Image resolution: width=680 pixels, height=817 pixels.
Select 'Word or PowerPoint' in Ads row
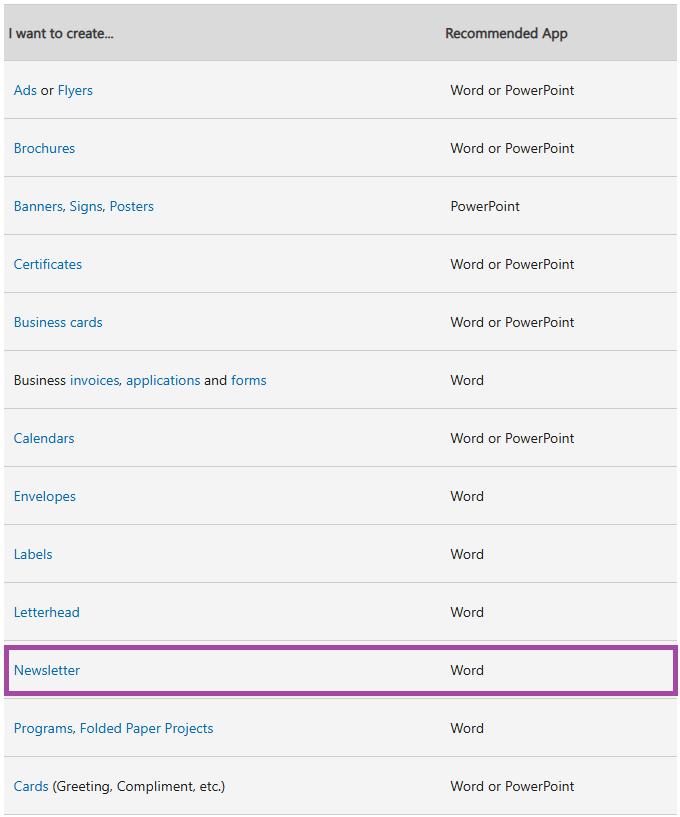512,90
